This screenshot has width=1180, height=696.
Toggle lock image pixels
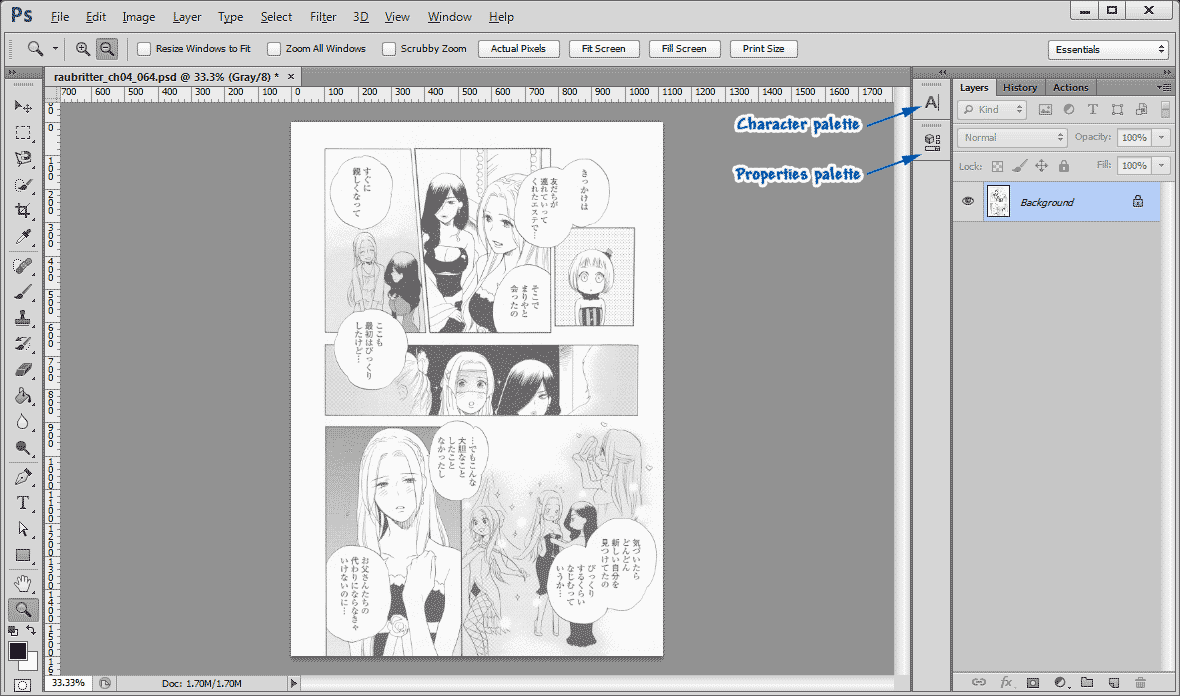[1020, 166]
